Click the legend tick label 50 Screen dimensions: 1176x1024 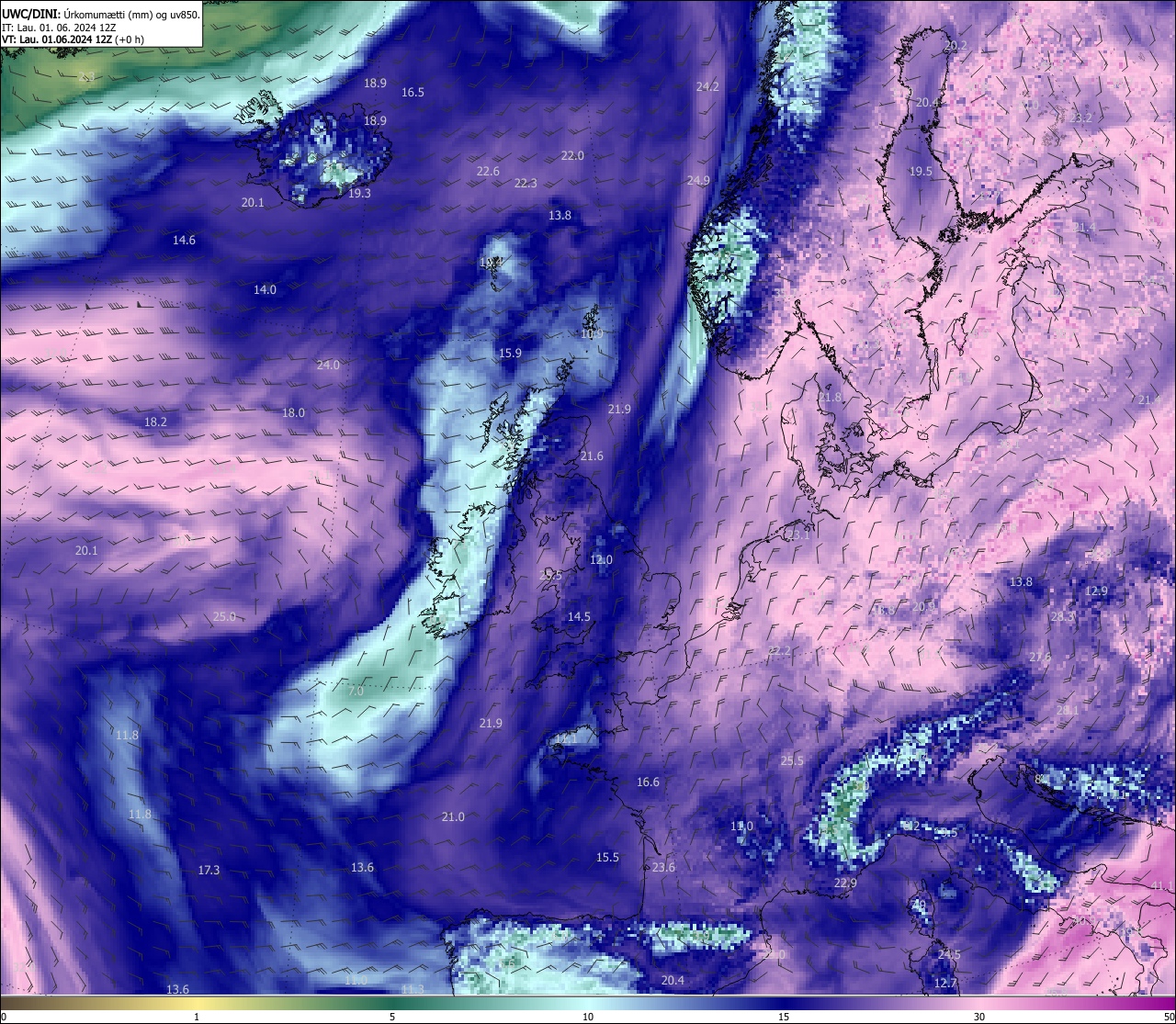coord(1169,1017)
